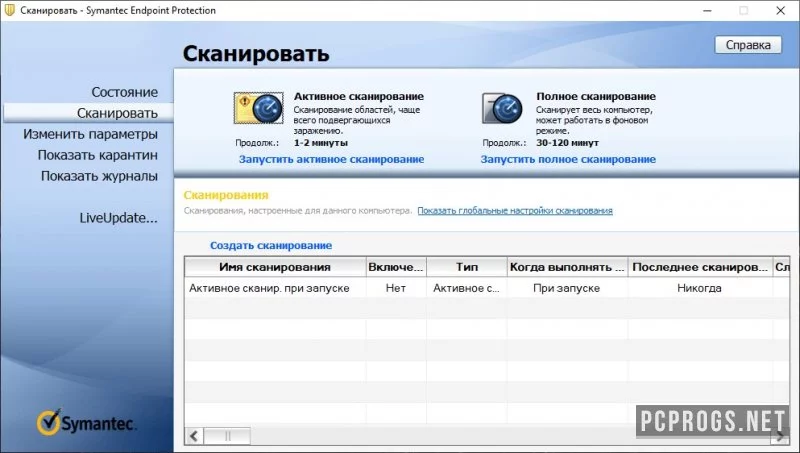Click the horizontal scrollbar thumb
The width and height of the screenshot is (800, 453).
[x=228, y=436]
